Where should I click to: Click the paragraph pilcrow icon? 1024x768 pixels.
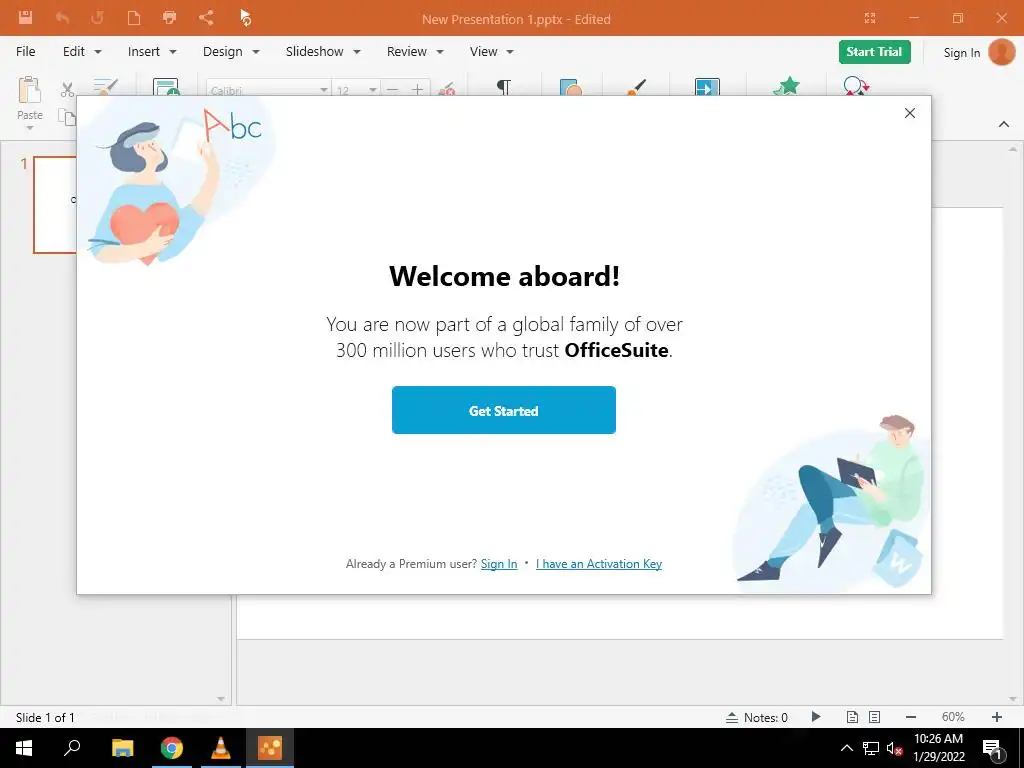(x=504, y=88)
